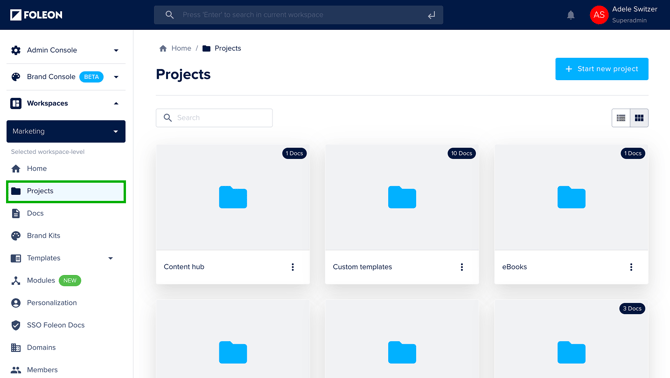The height and width of the screenshot is (378, 670).
Task: Click the Start new project button
Action: pyautogui.click(x=602, y=69)
